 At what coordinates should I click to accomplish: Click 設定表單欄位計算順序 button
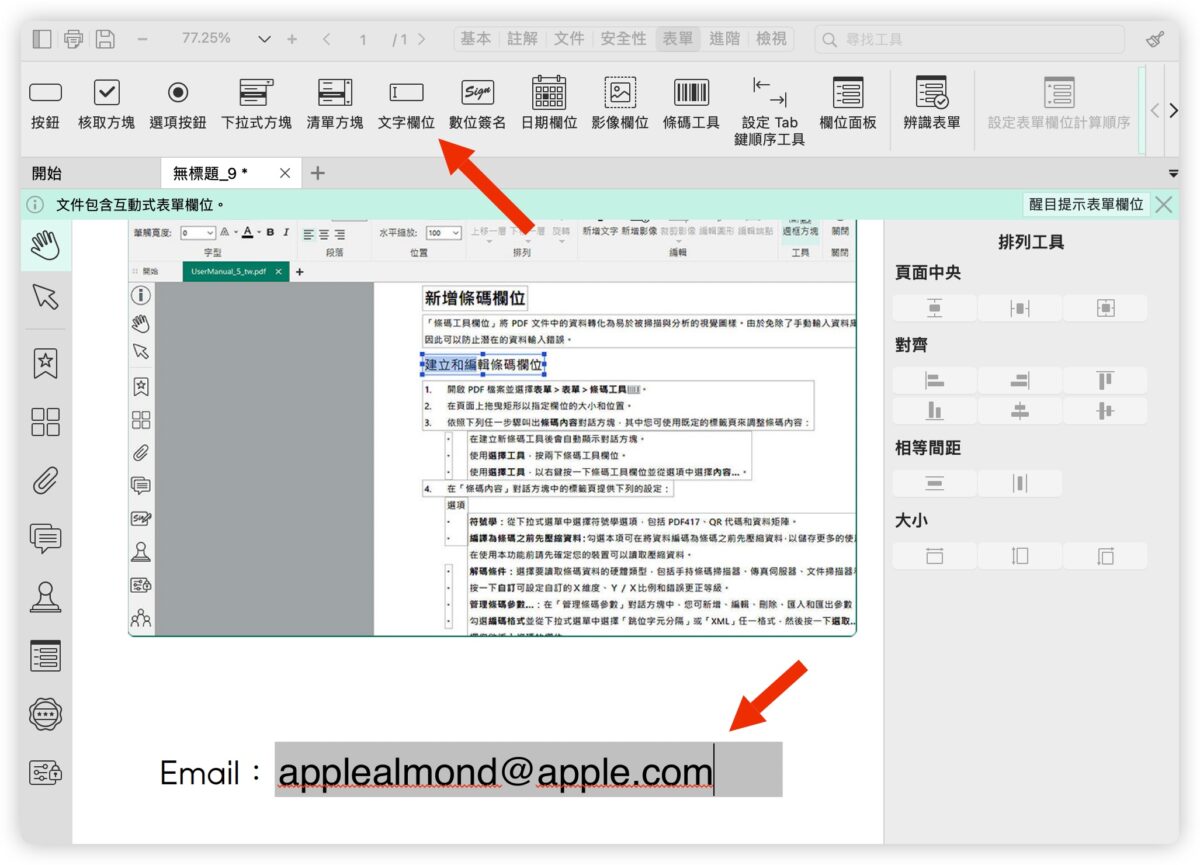pos(1059,105)
